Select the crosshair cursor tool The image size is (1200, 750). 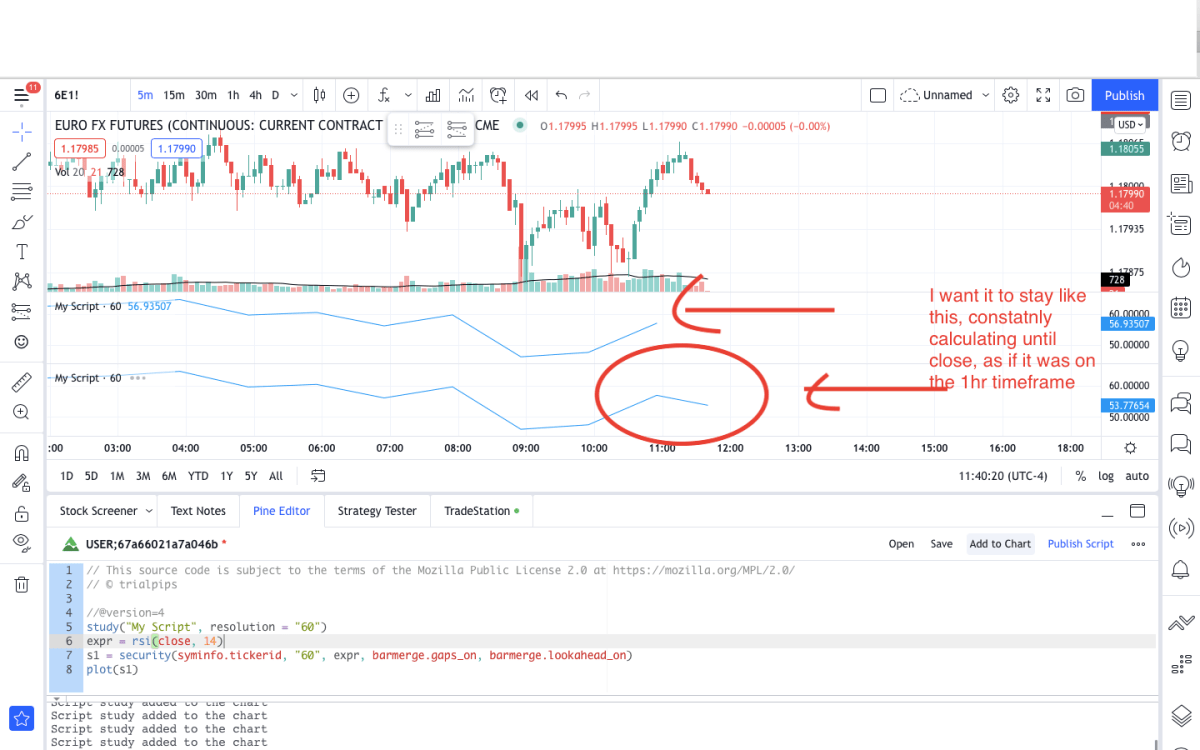[21, 130]
